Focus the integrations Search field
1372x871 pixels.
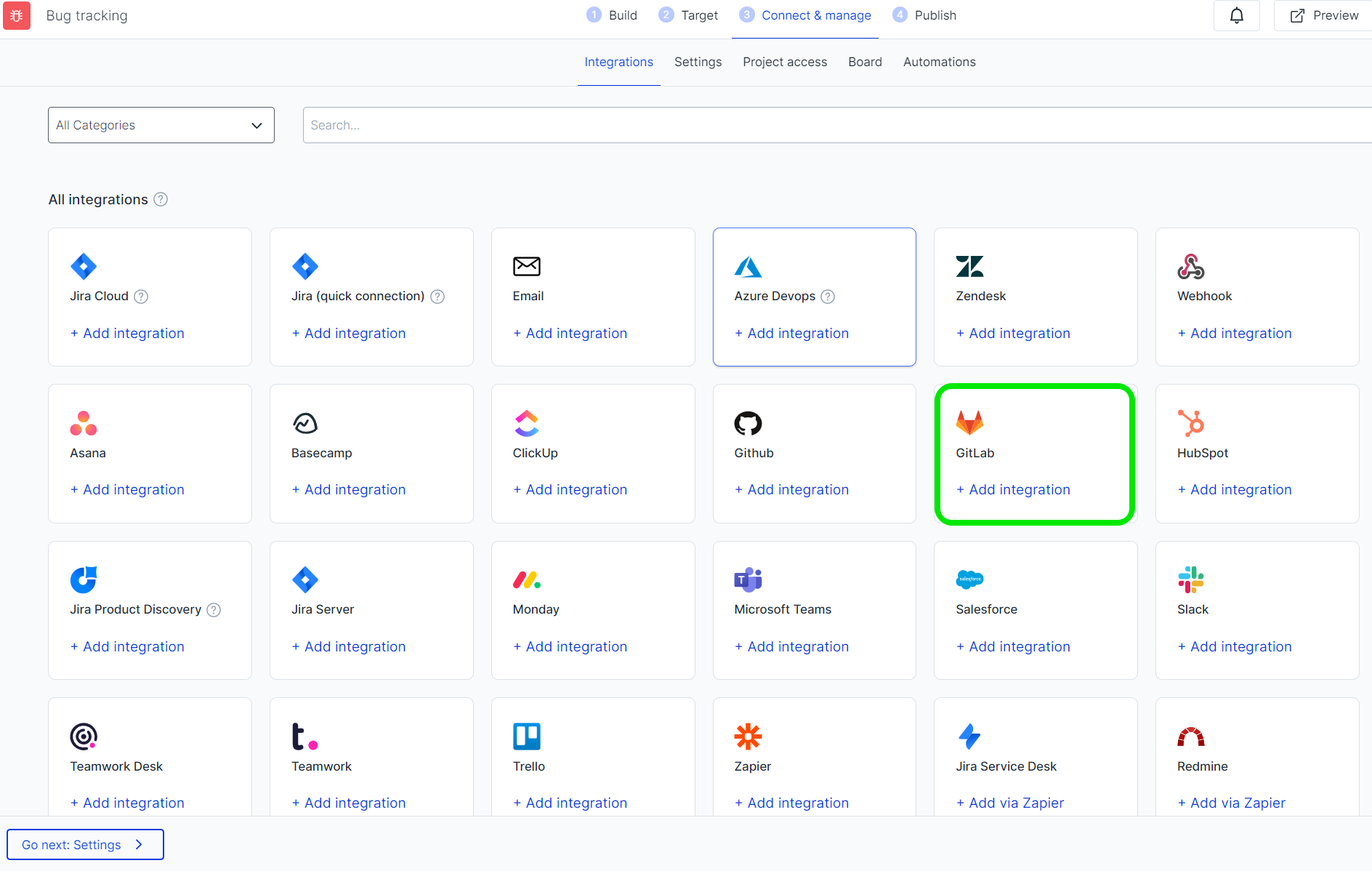coord(837,125)
